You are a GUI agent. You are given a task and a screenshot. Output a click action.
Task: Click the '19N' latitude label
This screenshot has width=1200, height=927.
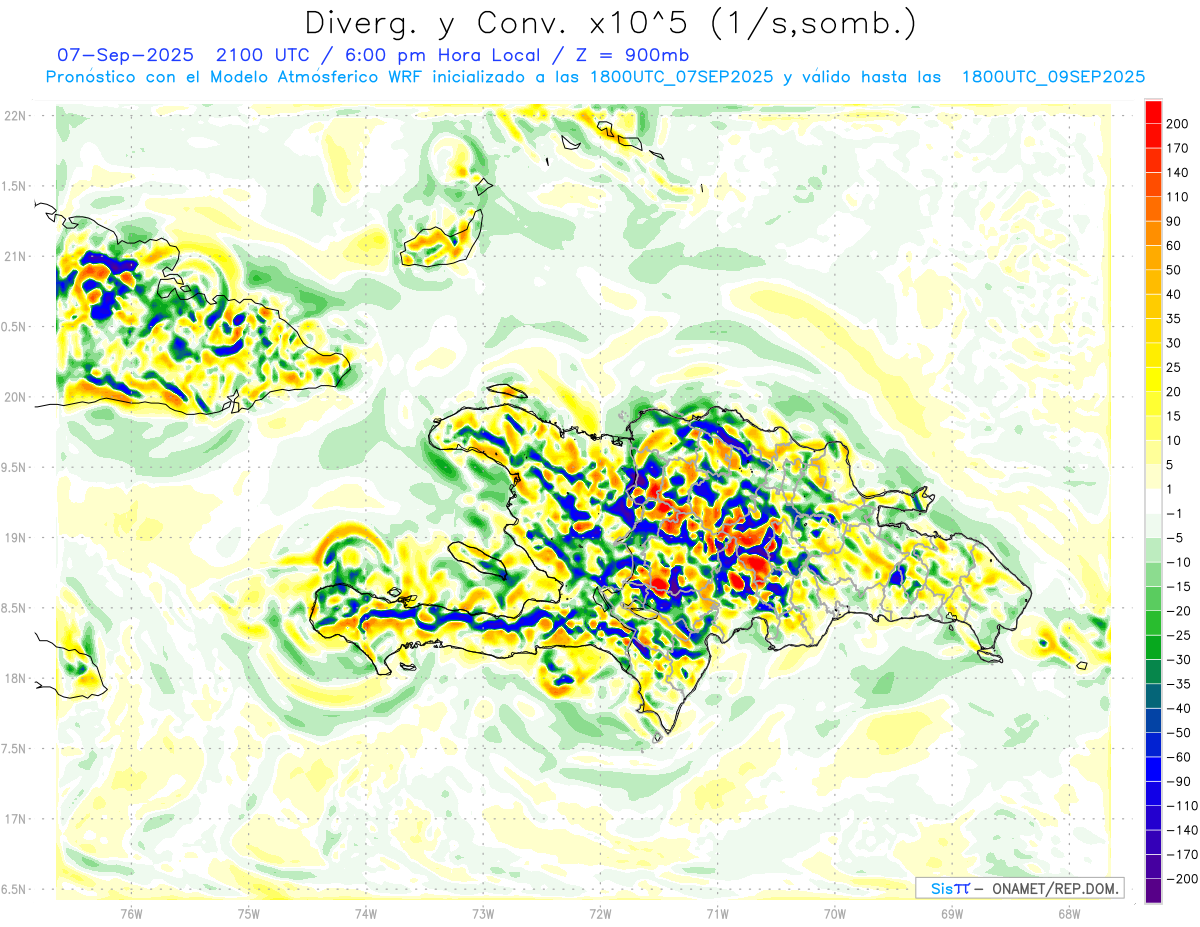[15, 538]
